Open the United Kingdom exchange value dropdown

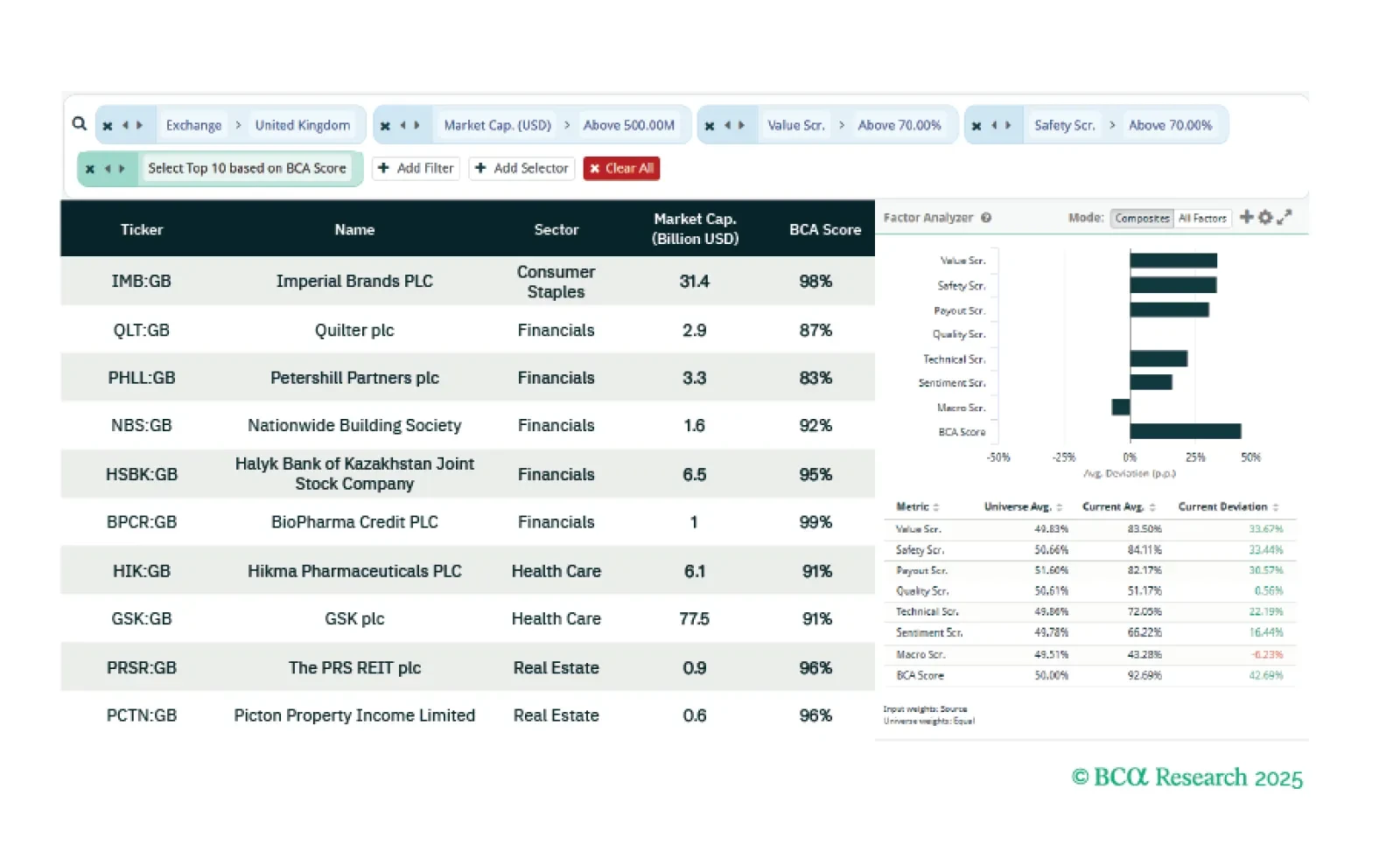[x=302, y=125]
